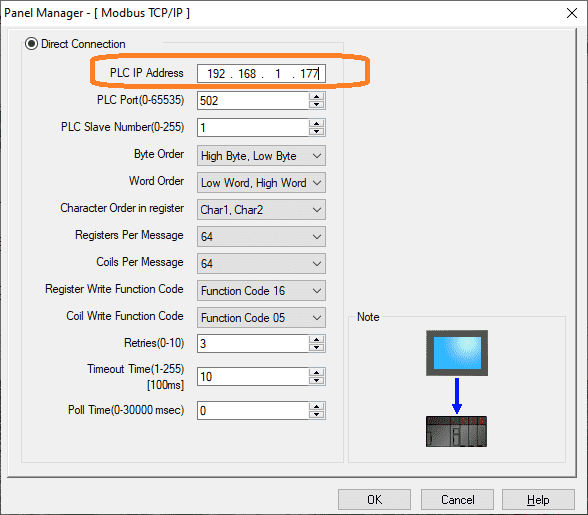Open the Registers Per Message dropdown
This screenshot has height=515, width=588.
point(261,237)
